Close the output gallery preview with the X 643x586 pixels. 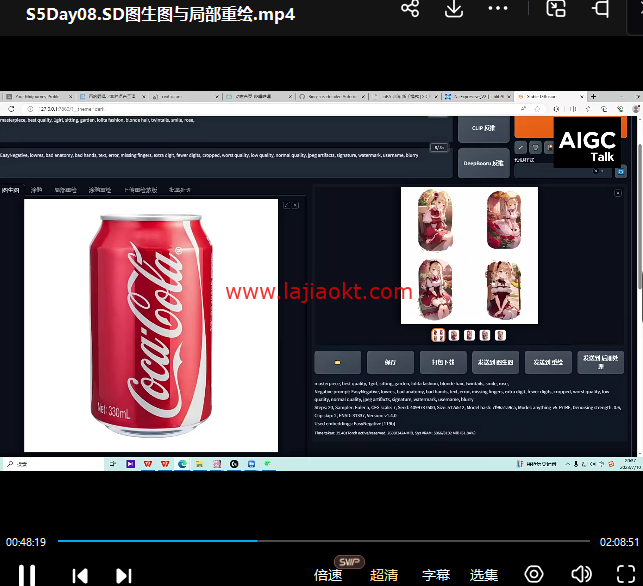pyautogui.click(x=618, y=193)
